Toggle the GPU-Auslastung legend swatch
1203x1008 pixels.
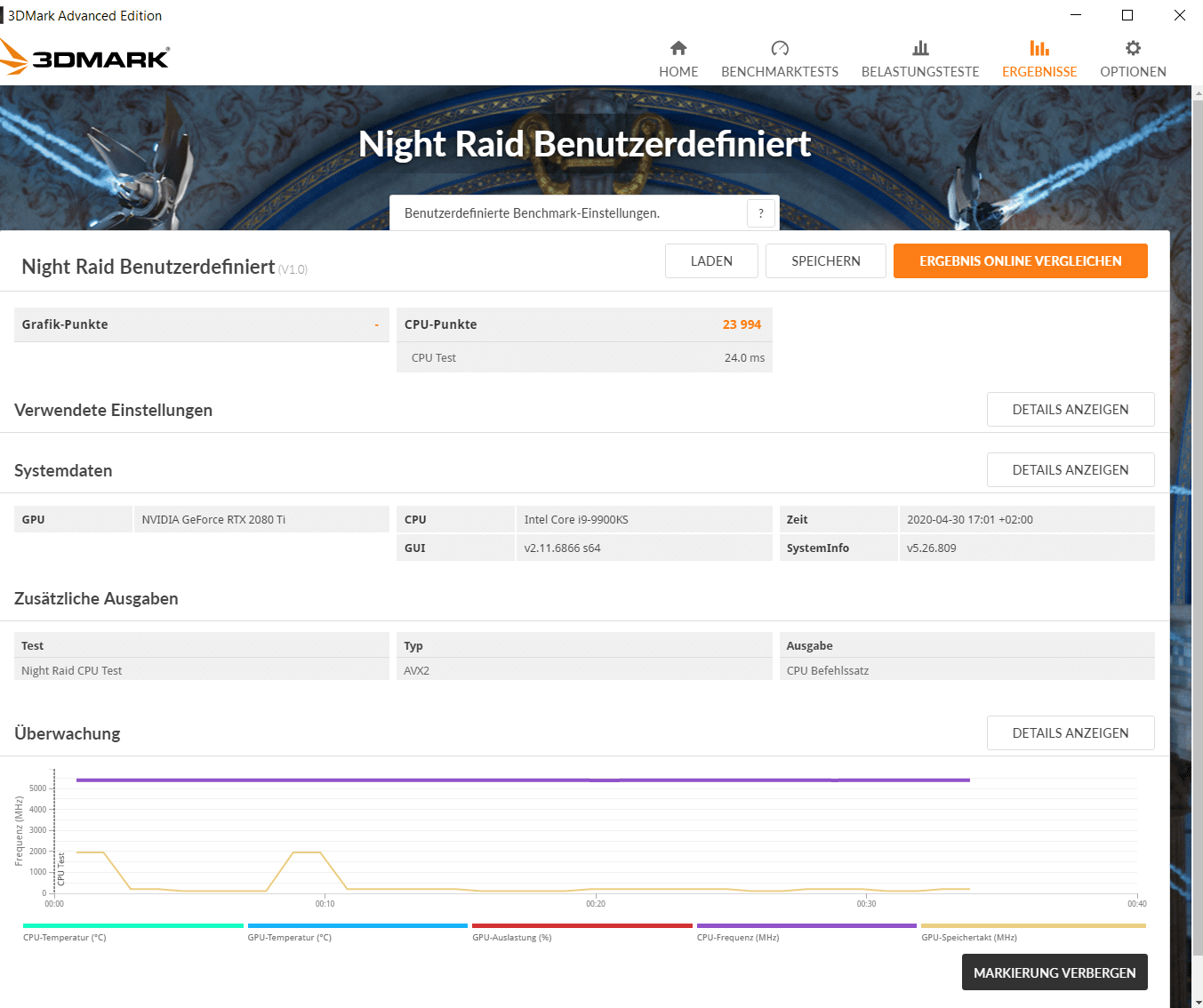tap(581, 925)
